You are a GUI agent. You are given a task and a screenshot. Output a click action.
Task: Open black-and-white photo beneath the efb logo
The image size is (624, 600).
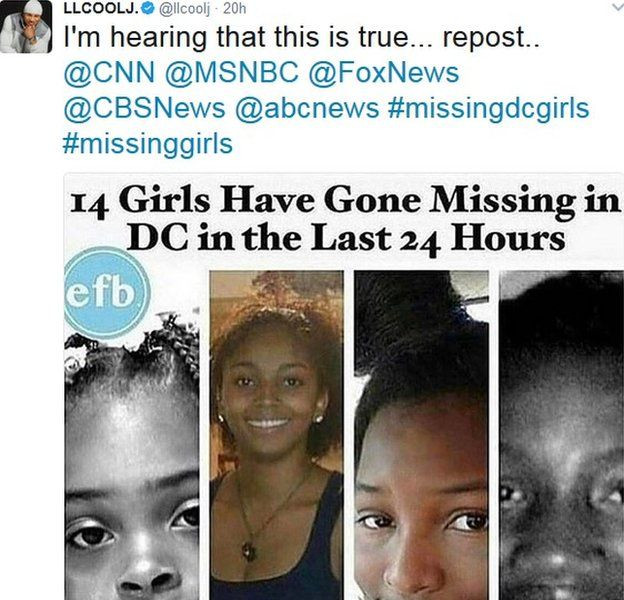(x=132, y=458)
